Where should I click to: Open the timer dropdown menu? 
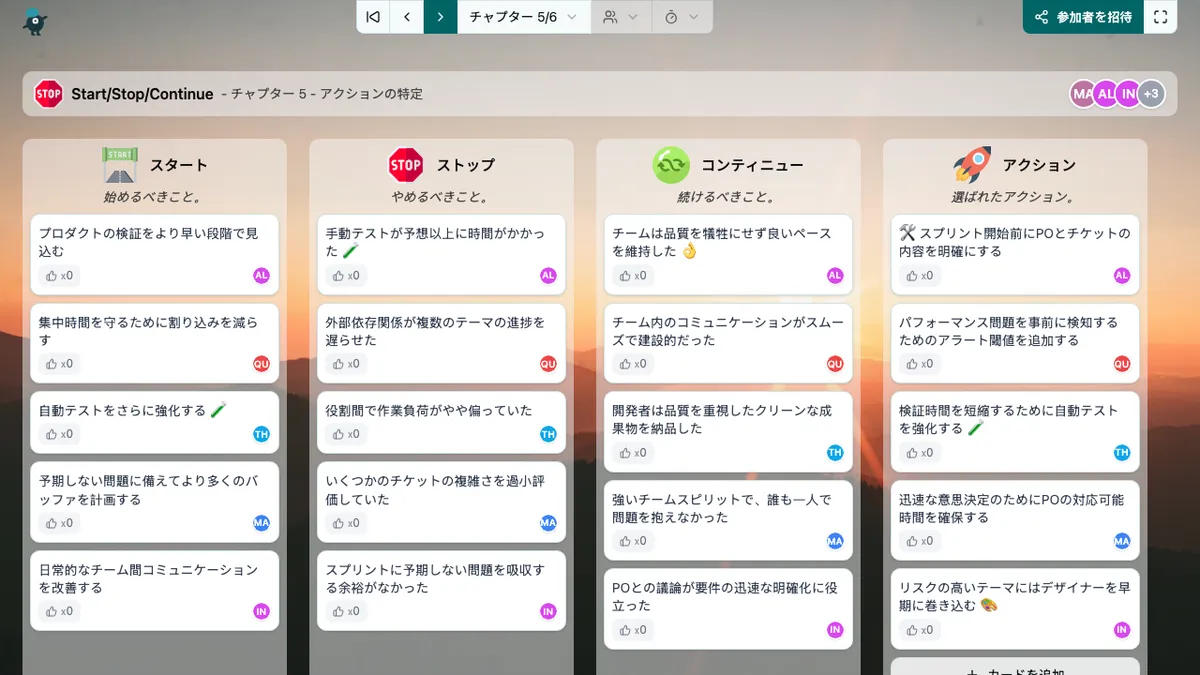pos(682,17)
